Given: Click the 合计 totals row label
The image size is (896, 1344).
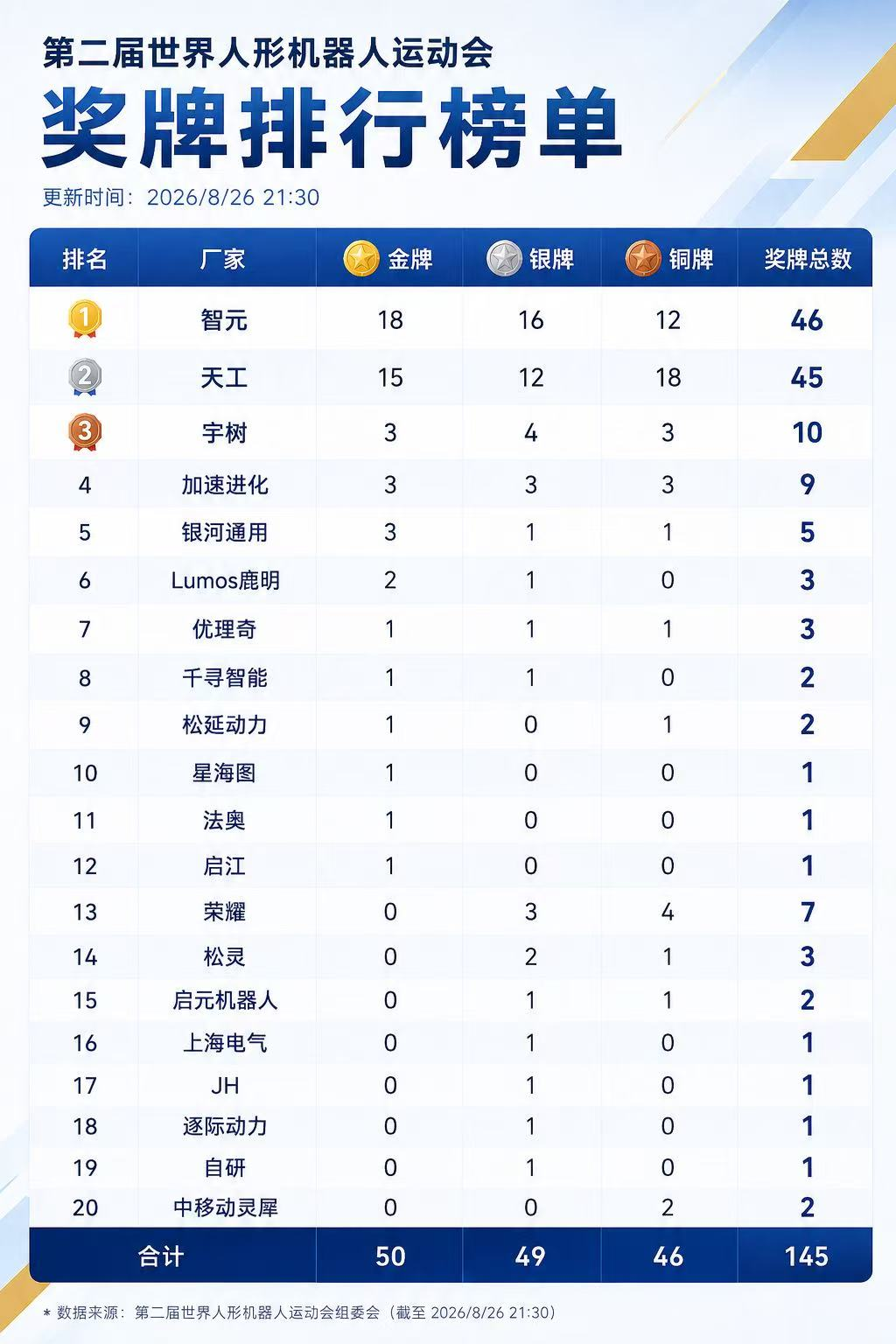Looking at the screenshot, I should 161,1256.
